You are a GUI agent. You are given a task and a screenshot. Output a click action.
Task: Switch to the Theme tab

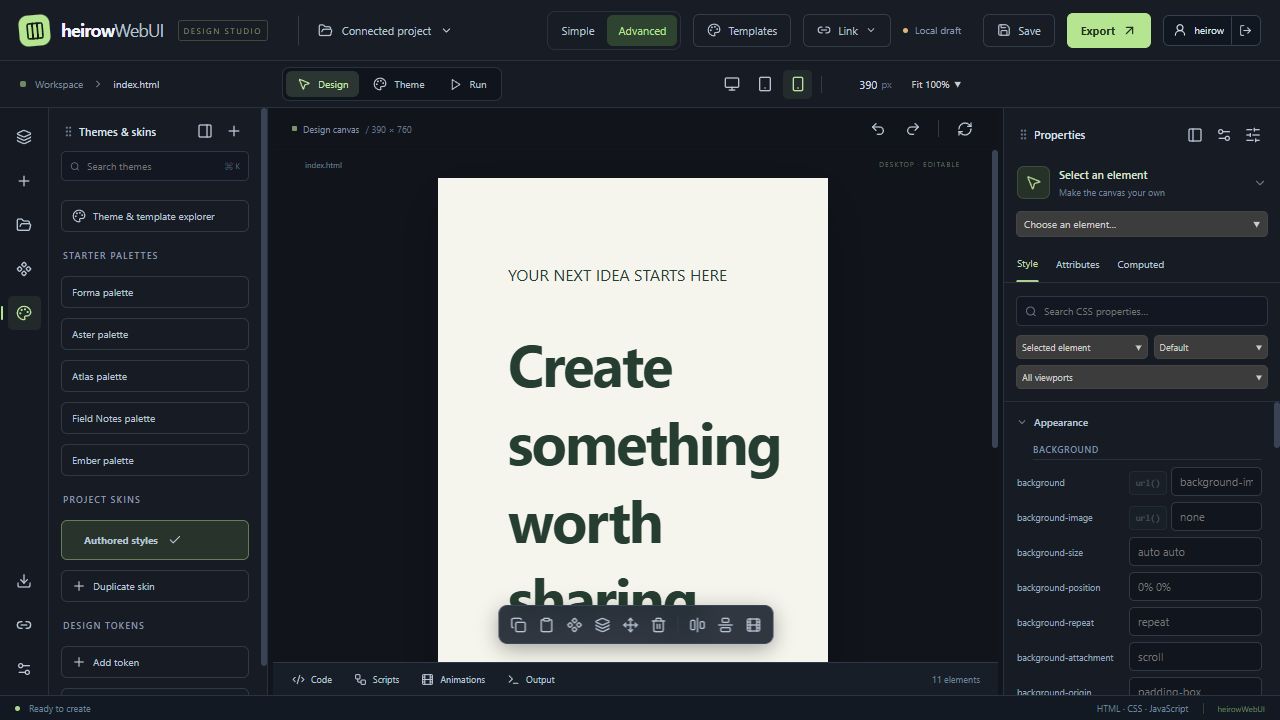(399, 84)
